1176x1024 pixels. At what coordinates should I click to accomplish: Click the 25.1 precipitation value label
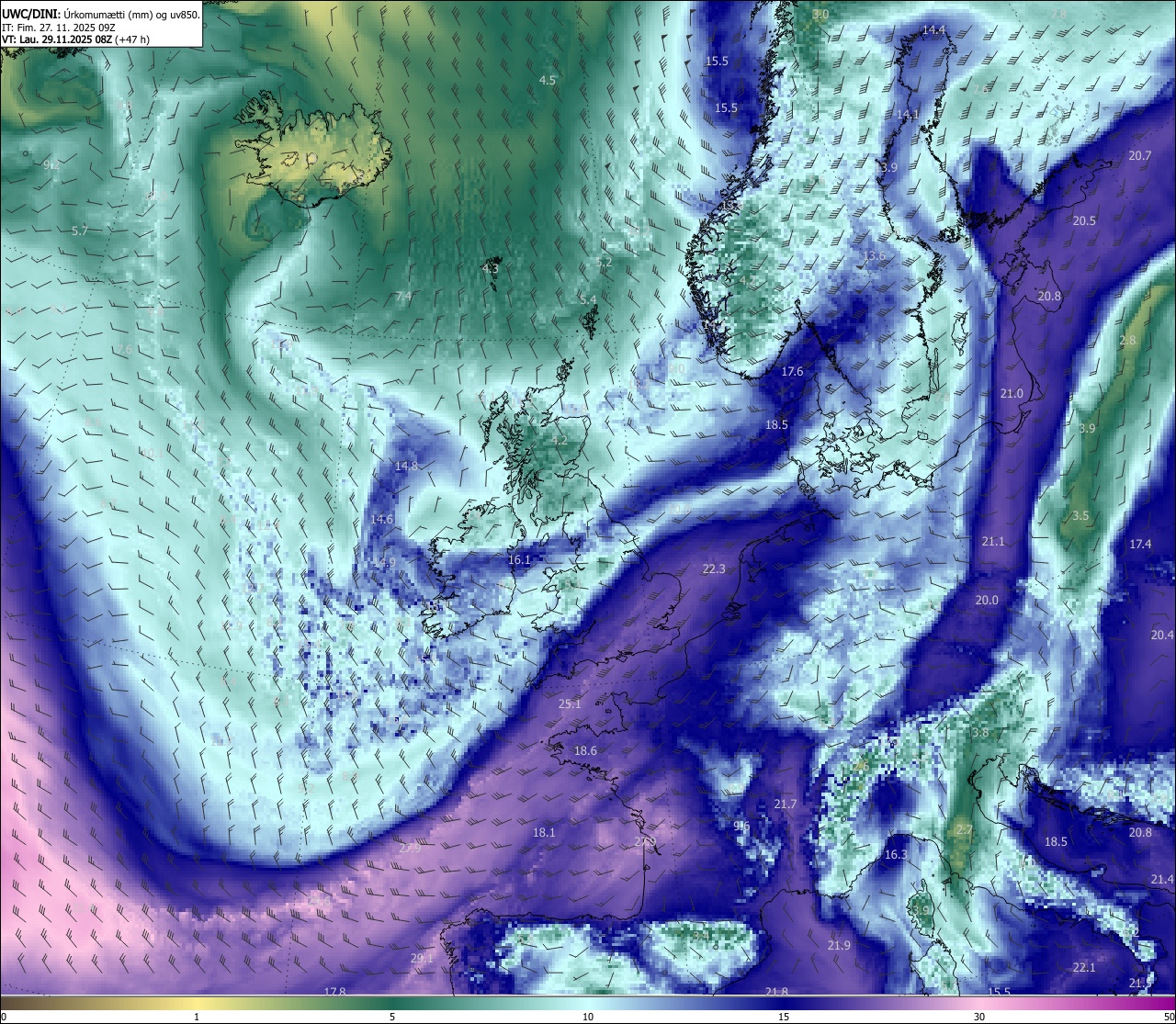[x=570, y=704]
